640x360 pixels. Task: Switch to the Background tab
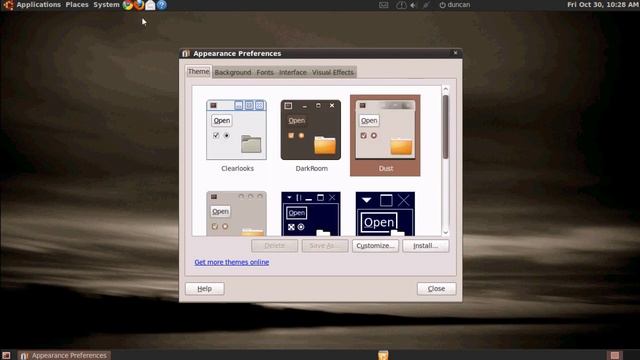click(233, 72)
